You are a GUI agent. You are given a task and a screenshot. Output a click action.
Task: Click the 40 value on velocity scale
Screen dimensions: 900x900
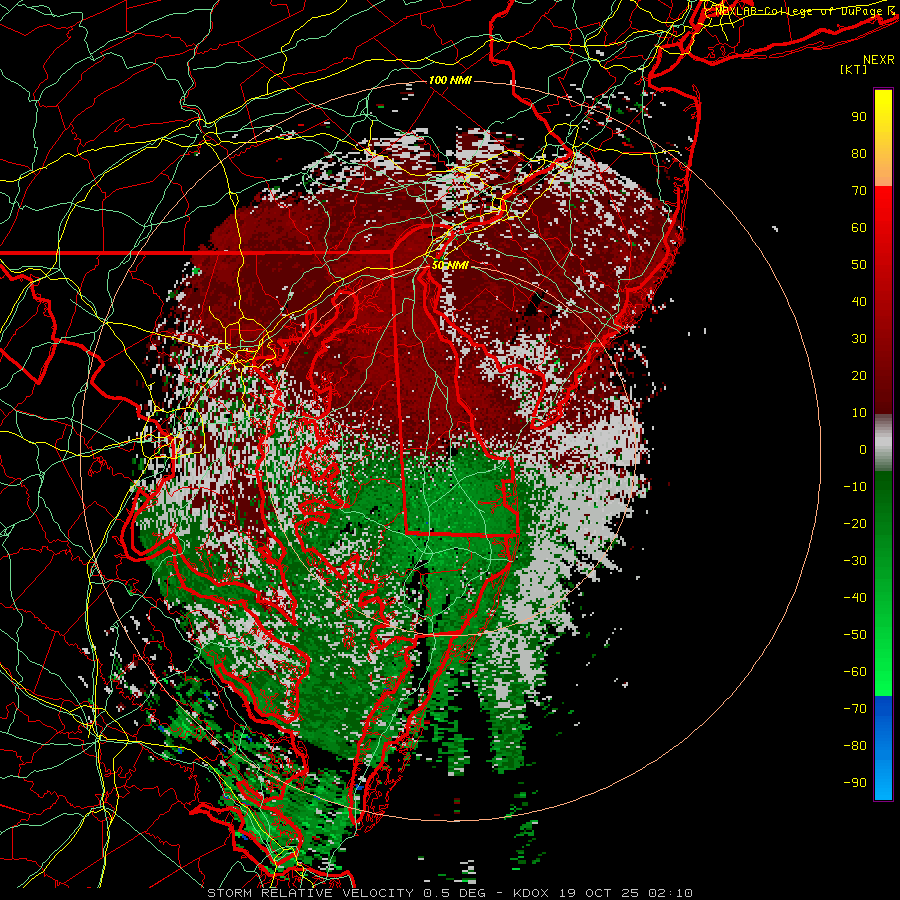tap(859, 301)
